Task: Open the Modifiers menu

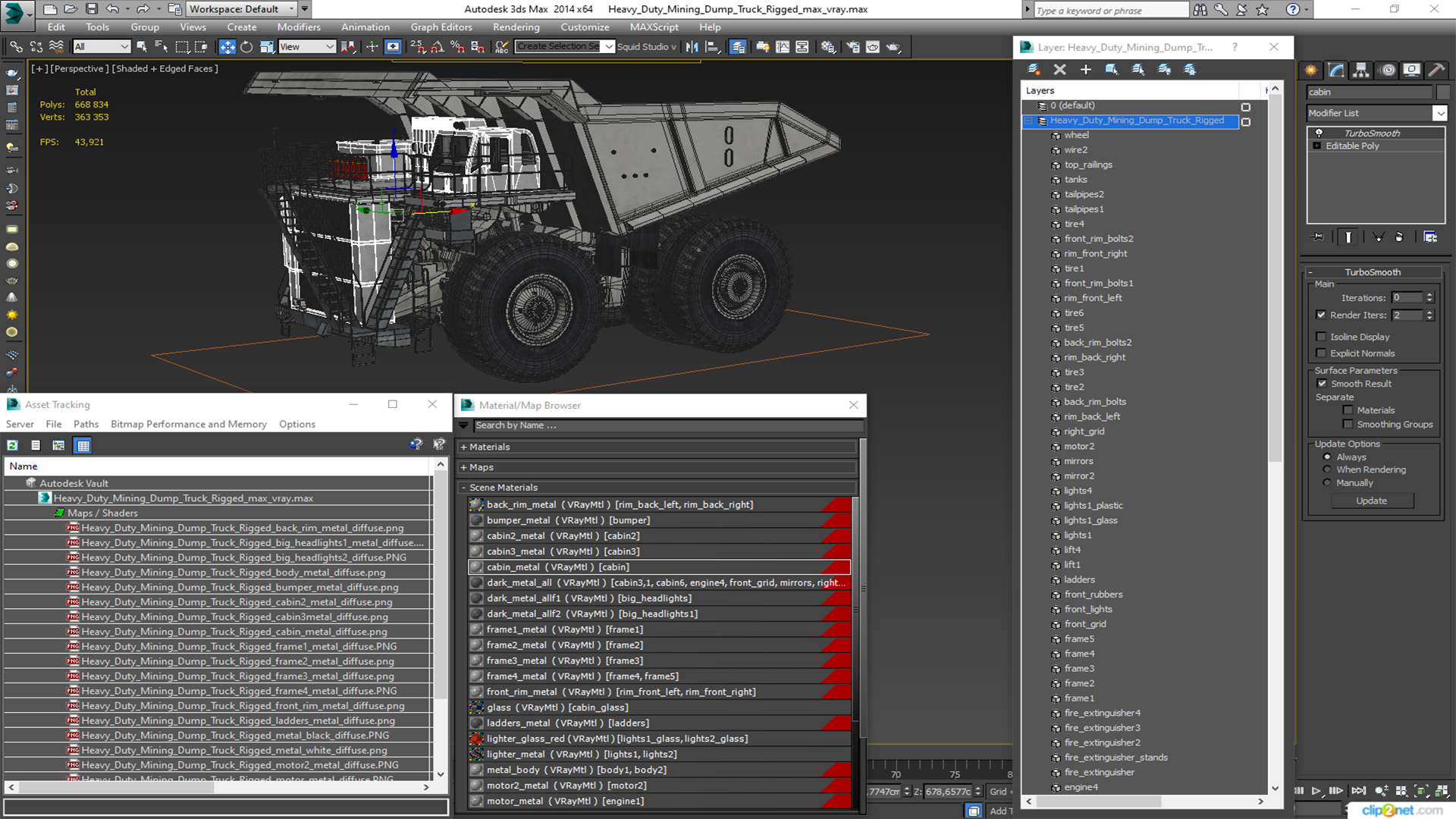Action: (x=299, y=27)
